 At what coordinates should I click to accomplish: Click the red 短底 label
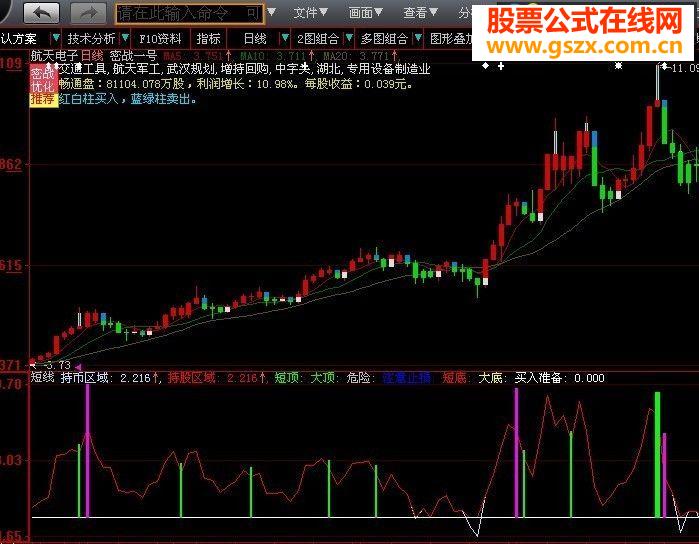tap(456, 378)
